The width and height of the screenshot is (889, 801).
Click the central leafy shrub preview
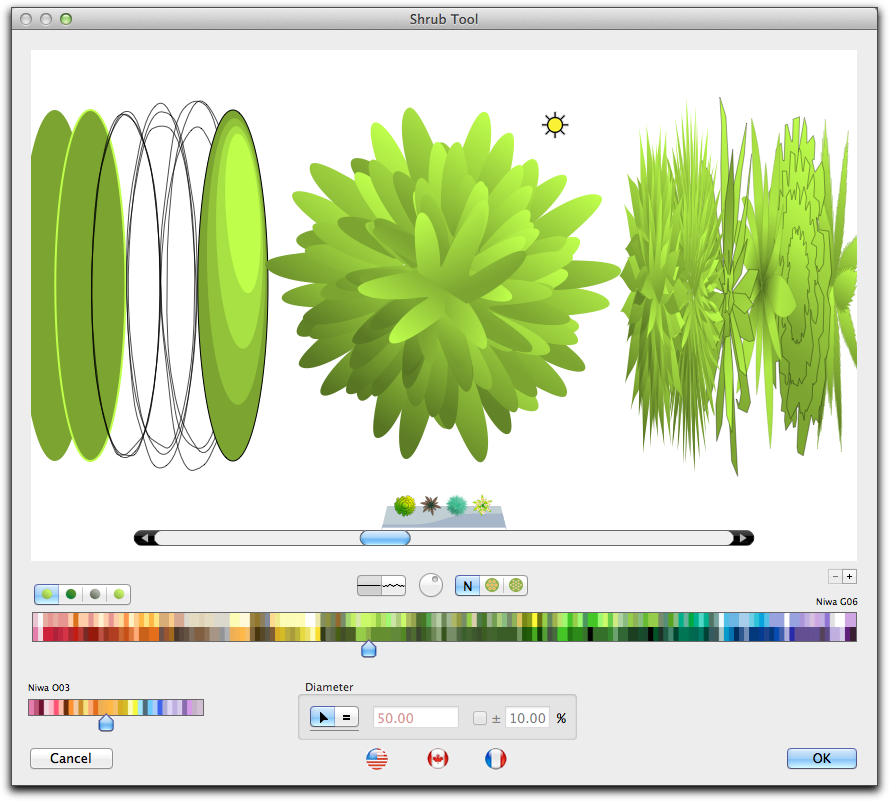[444, 283]
